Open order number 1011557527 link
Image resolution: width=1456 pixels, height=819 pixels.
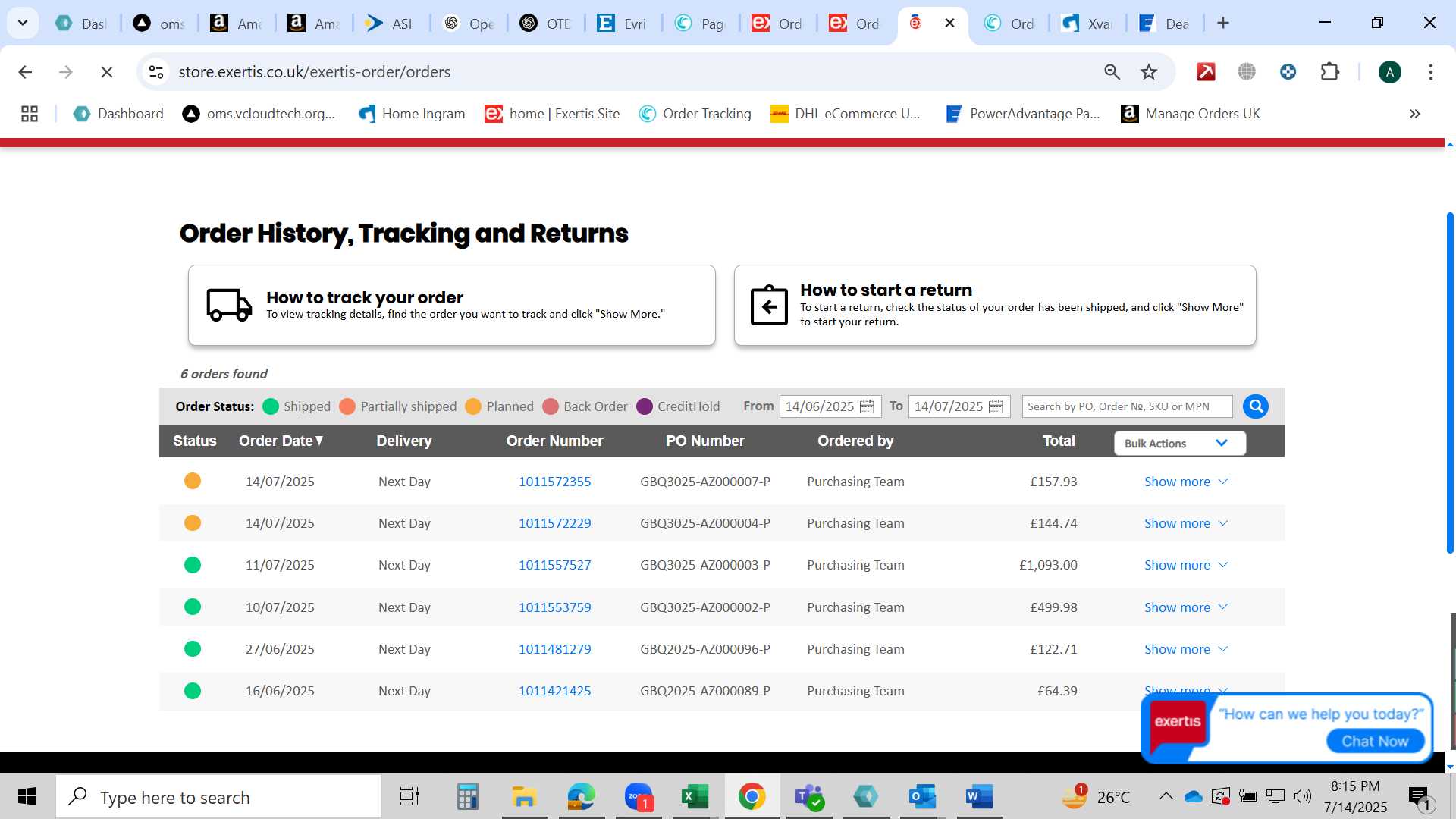click(554, 565)
